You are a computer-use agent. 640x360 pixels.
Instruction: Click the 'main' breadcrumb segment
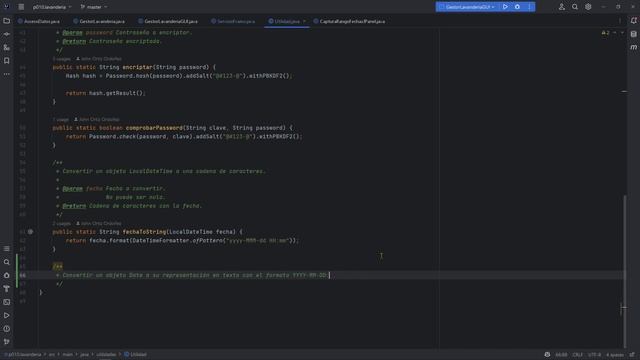[x=67, y=355]
